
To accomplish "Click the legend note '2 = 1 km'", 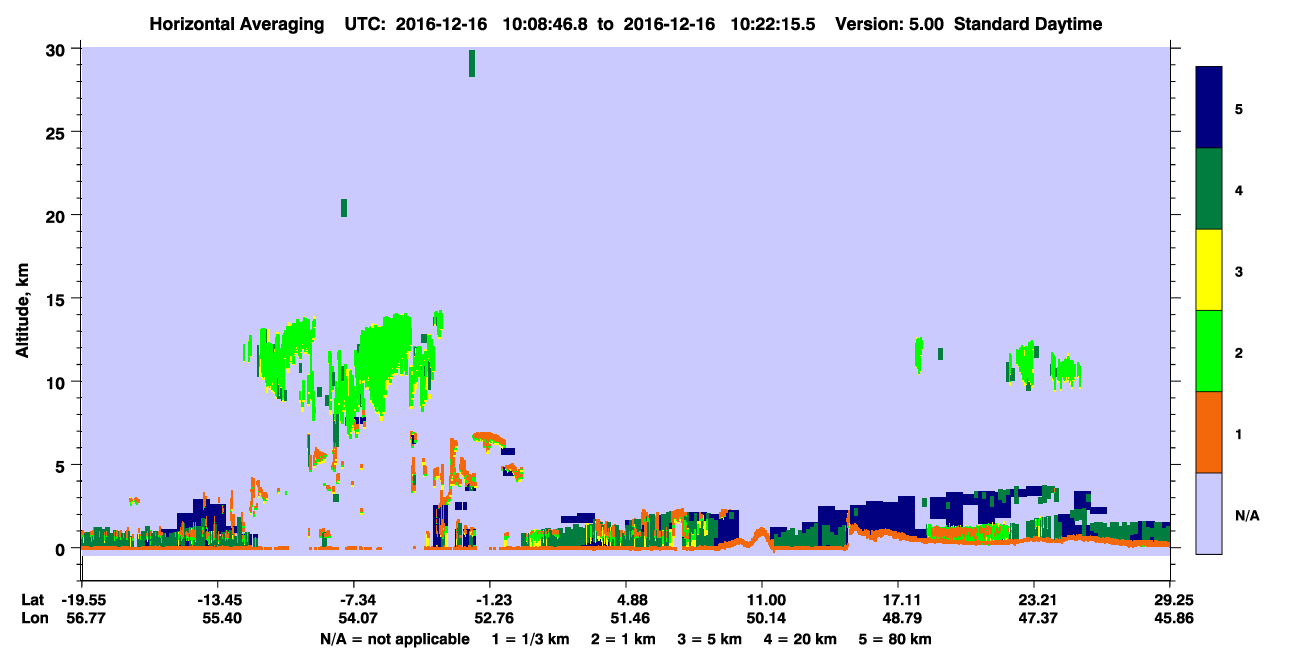I will (624, 639).
